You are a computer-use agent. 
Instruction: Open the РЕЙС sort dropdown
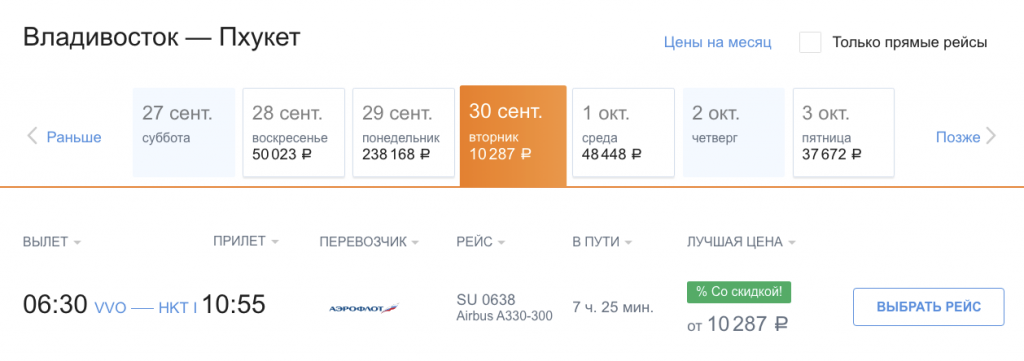(x=481, y=242)
